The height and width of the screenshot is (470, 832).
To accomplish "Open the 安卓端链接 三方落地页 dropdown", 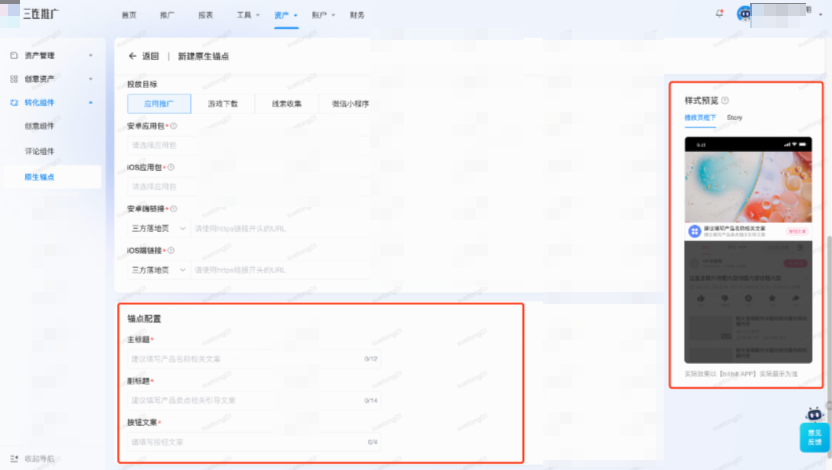I will click(158, 228).
